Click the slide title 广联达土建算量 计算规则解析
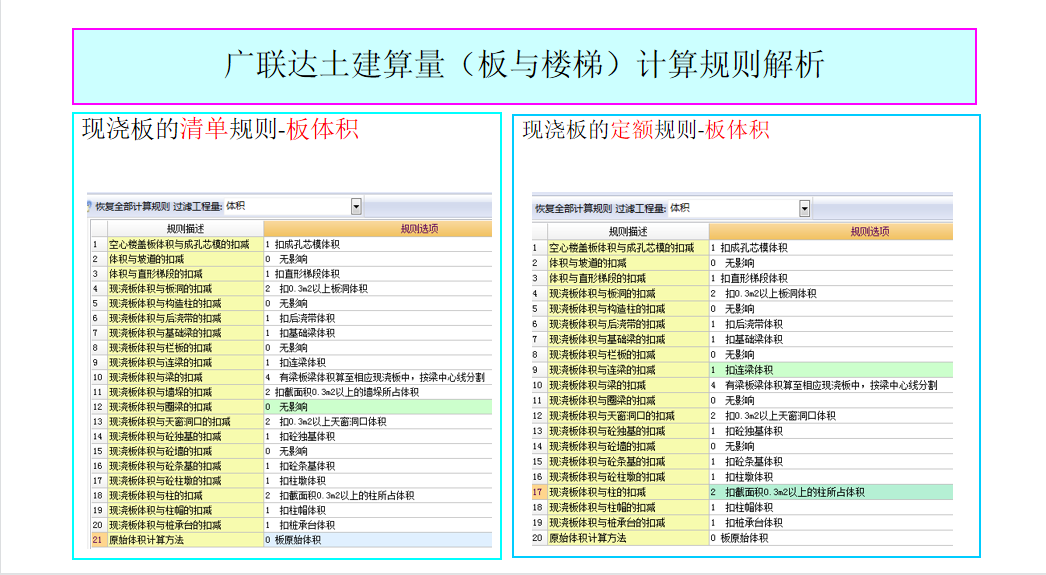 524,65
